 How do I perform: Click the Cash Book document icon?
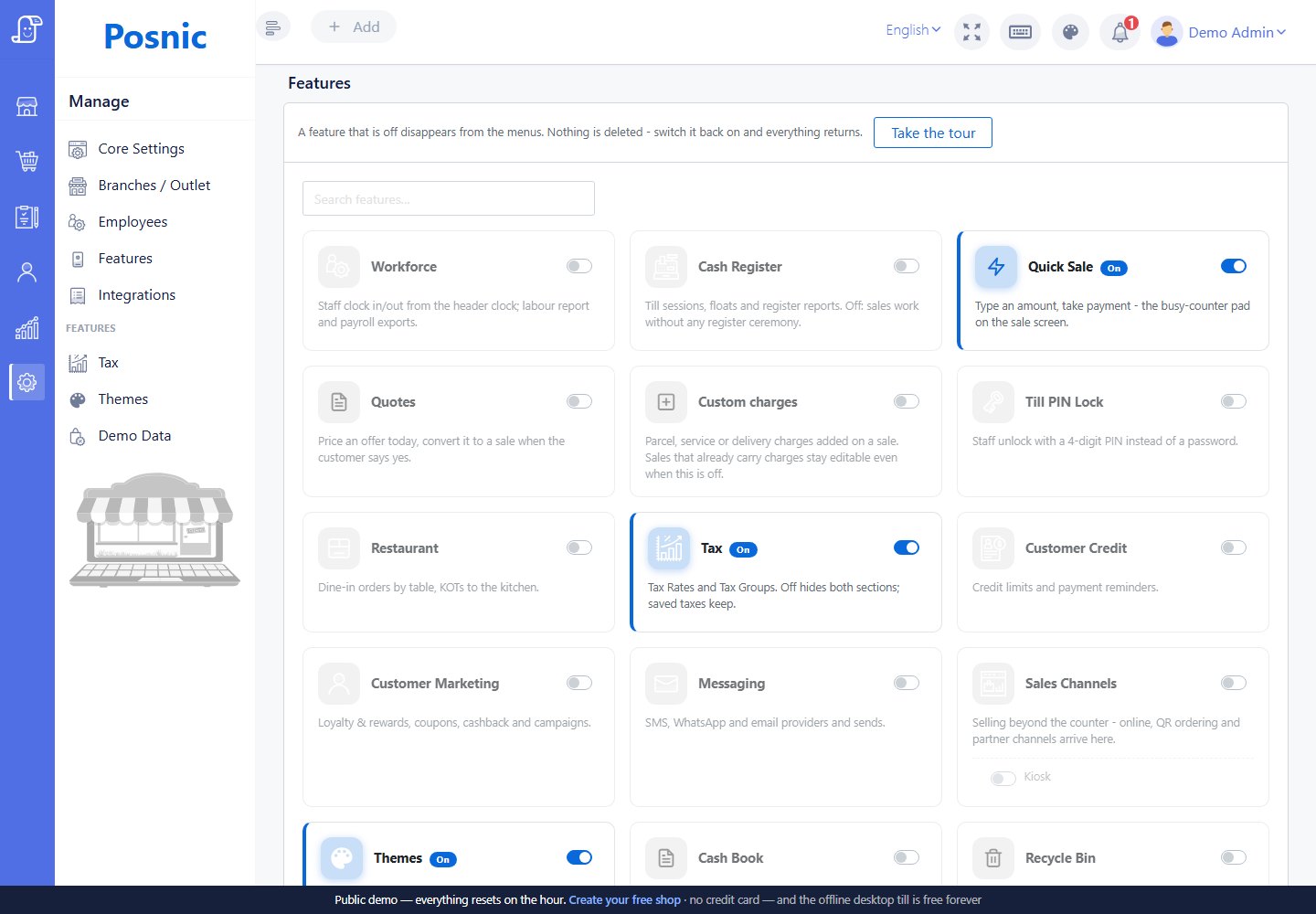pyautogui.click(x=666, y=858)
